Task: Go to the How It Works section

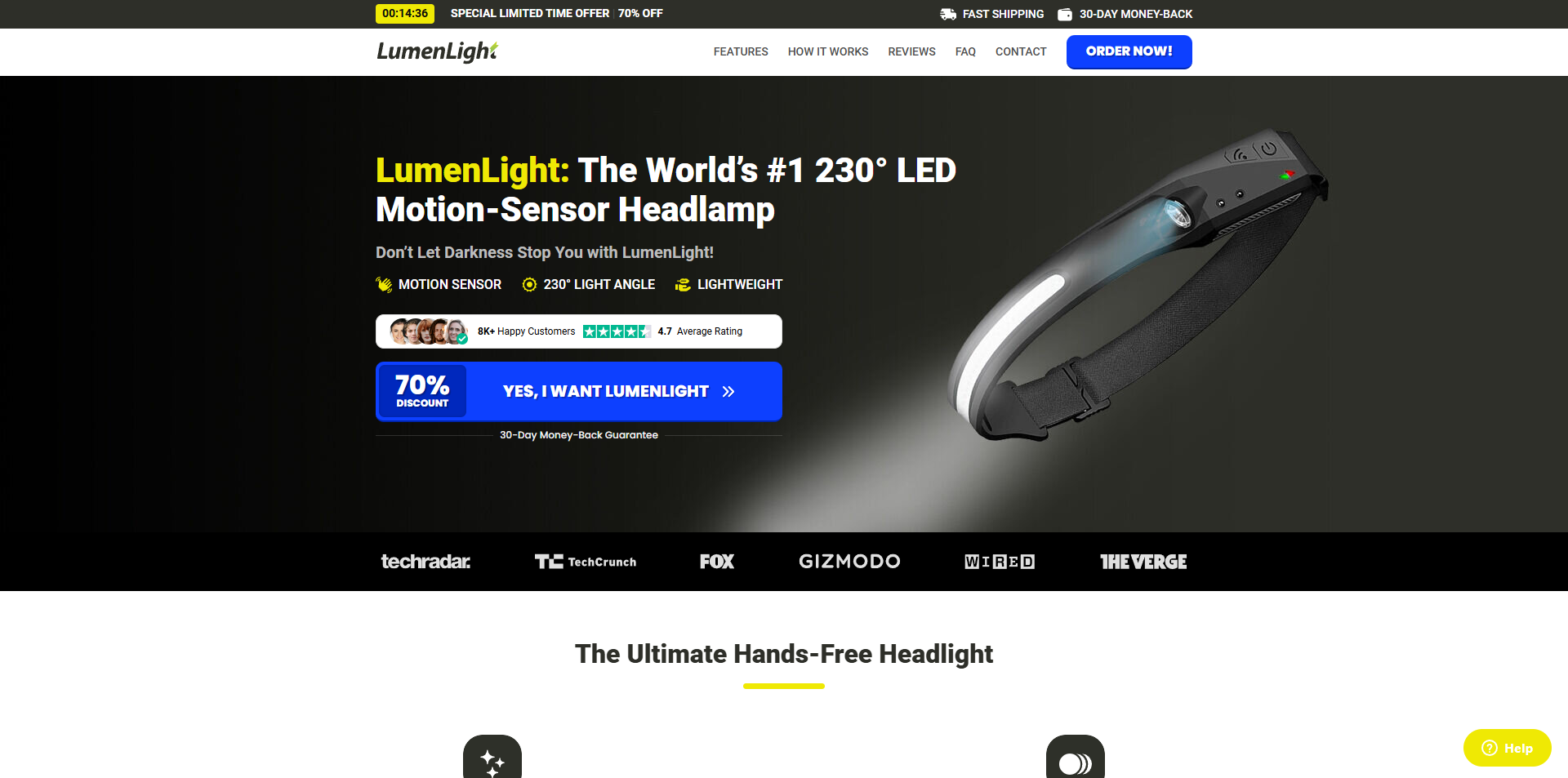Action: pos(828,51)
